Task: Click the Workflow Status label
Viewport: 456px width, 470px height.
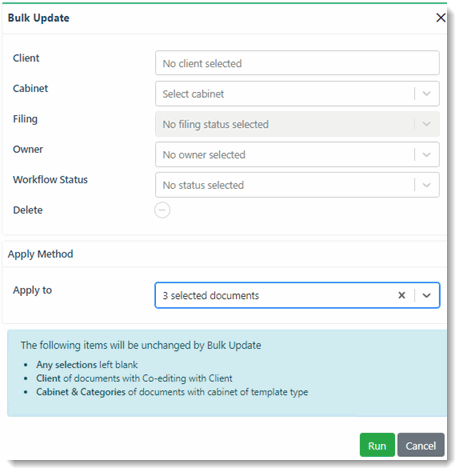Action: pyautogui.click(x=50, y=180)
